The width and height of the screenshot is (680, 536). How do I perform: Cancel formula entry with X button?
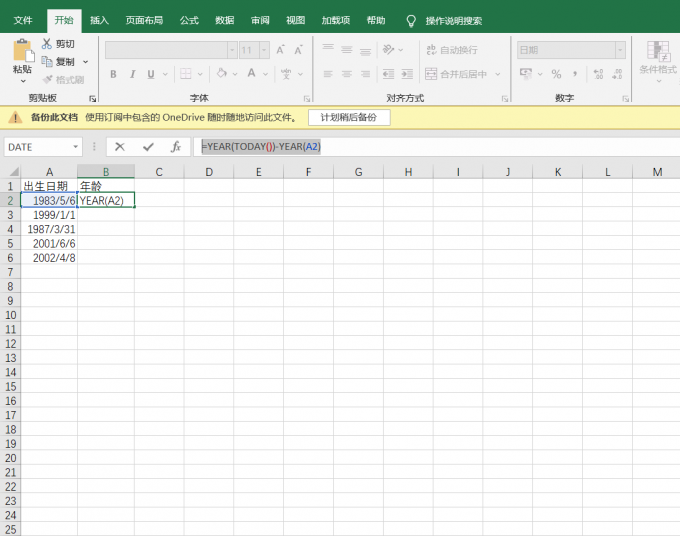point(120,147)
